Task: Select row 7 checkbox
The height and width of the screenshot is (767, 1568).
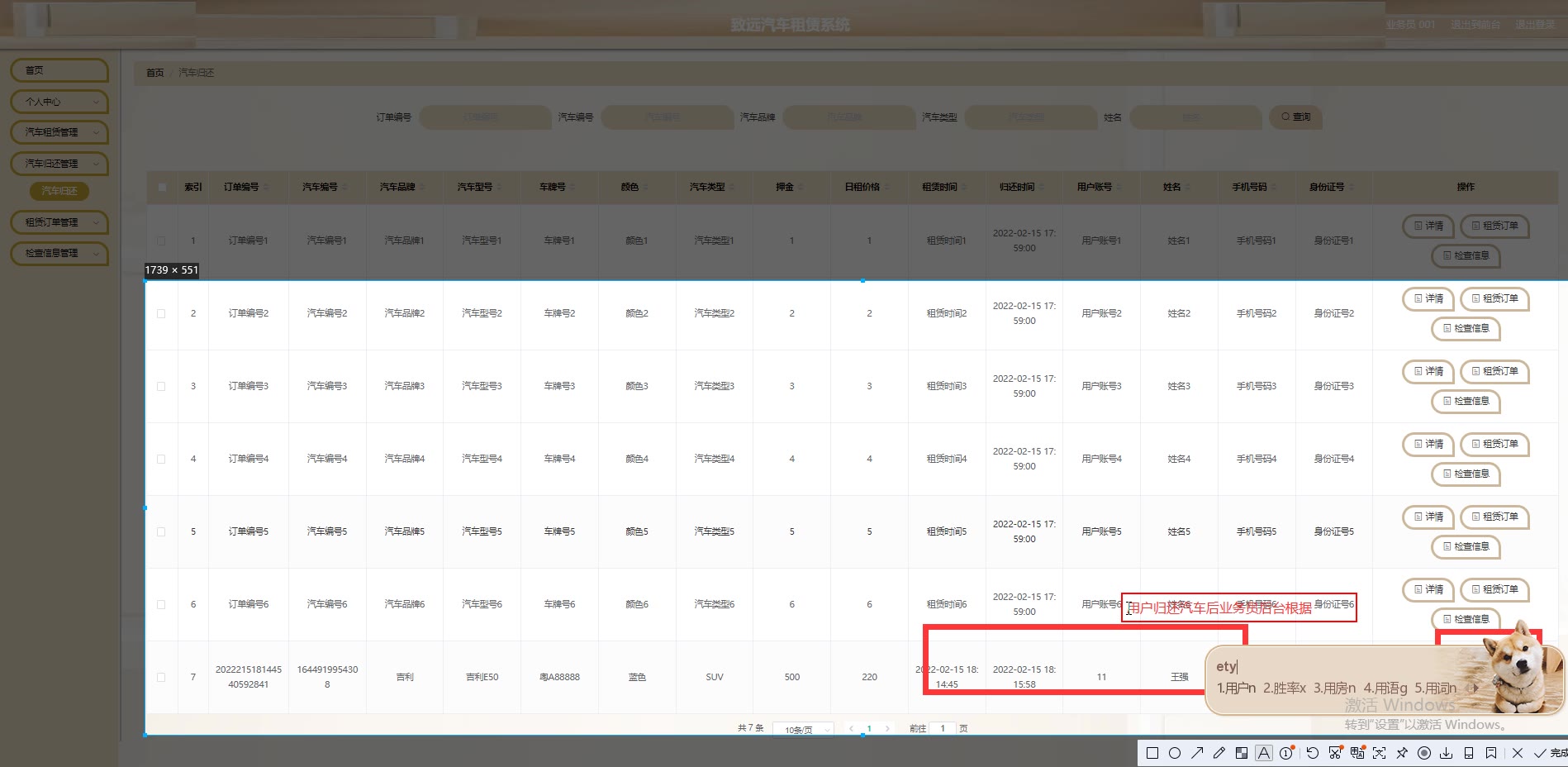Action: click(x=161, y=678)
